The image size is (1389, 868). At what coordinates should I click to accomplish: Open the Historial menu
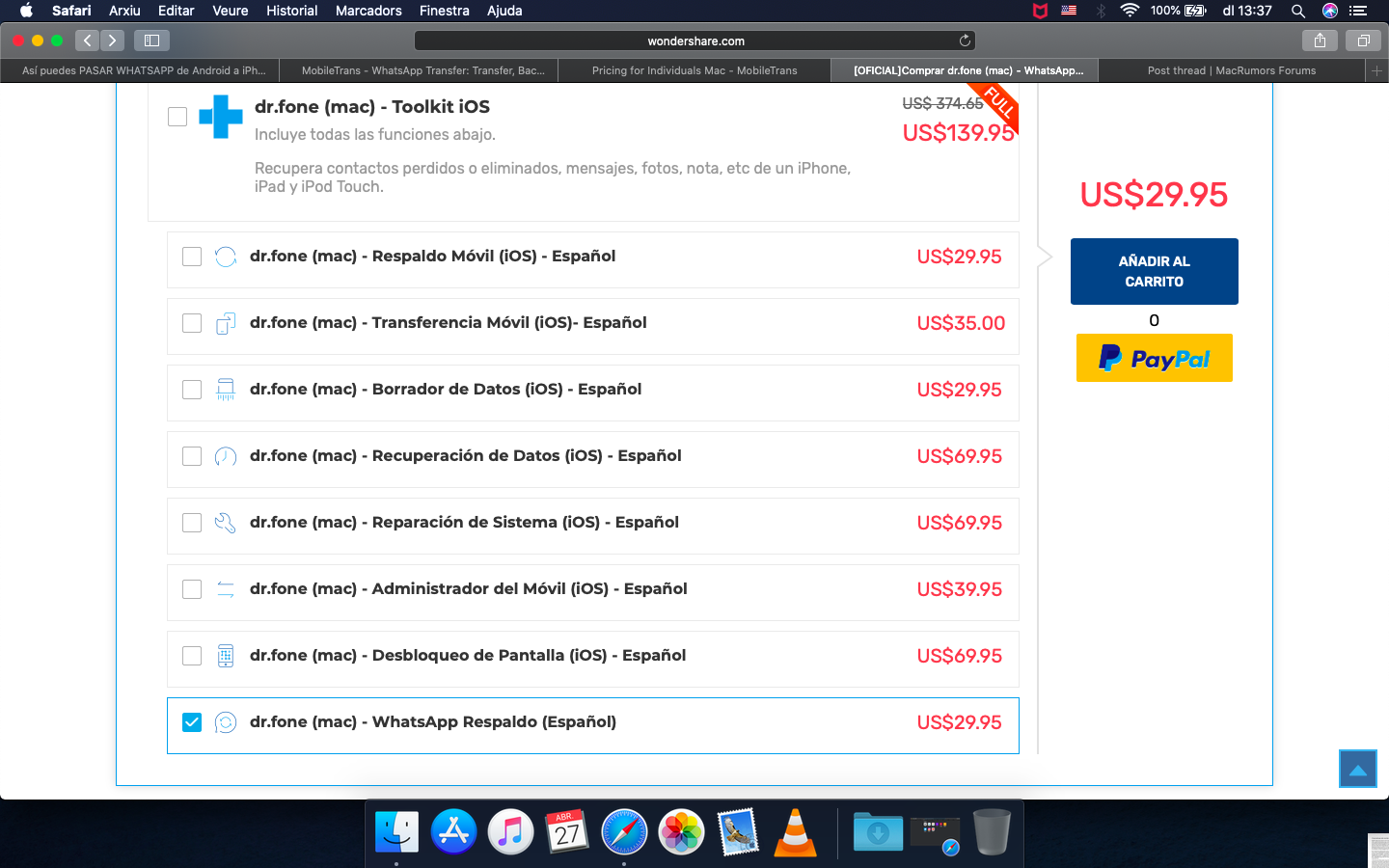click(291, 11)
